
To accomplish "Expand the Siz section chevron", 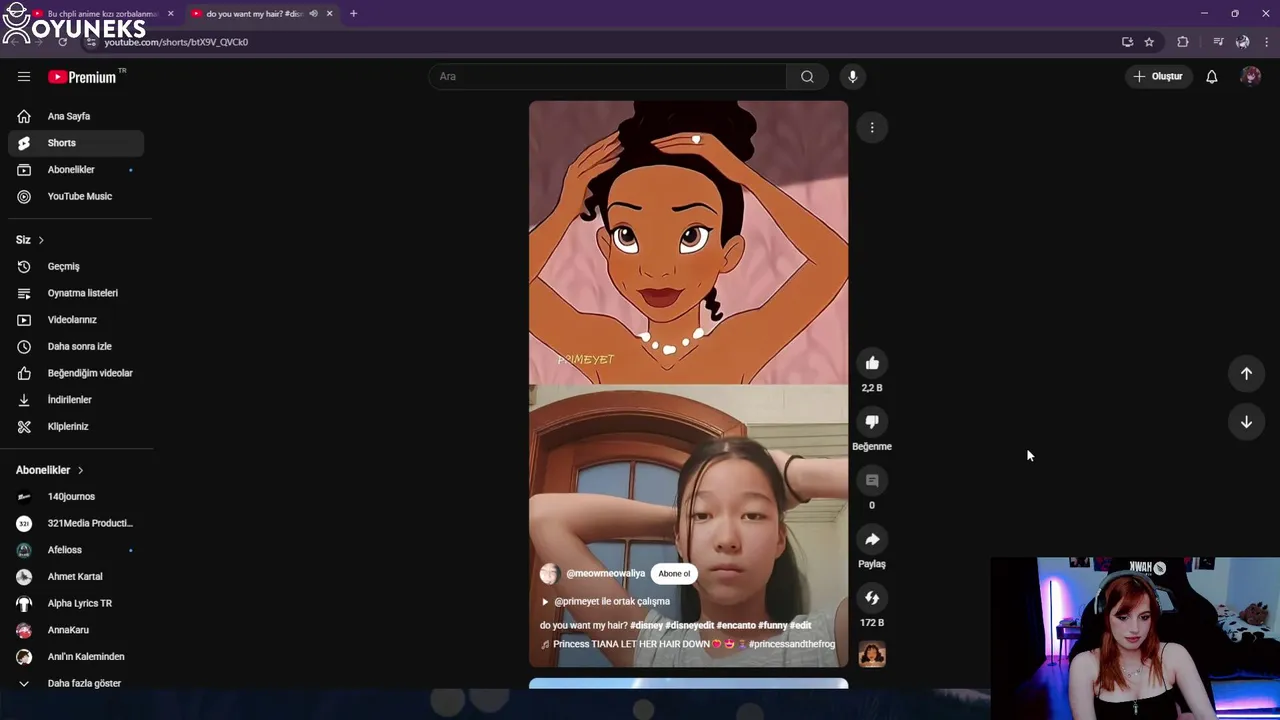I will (x=41, y=240).
